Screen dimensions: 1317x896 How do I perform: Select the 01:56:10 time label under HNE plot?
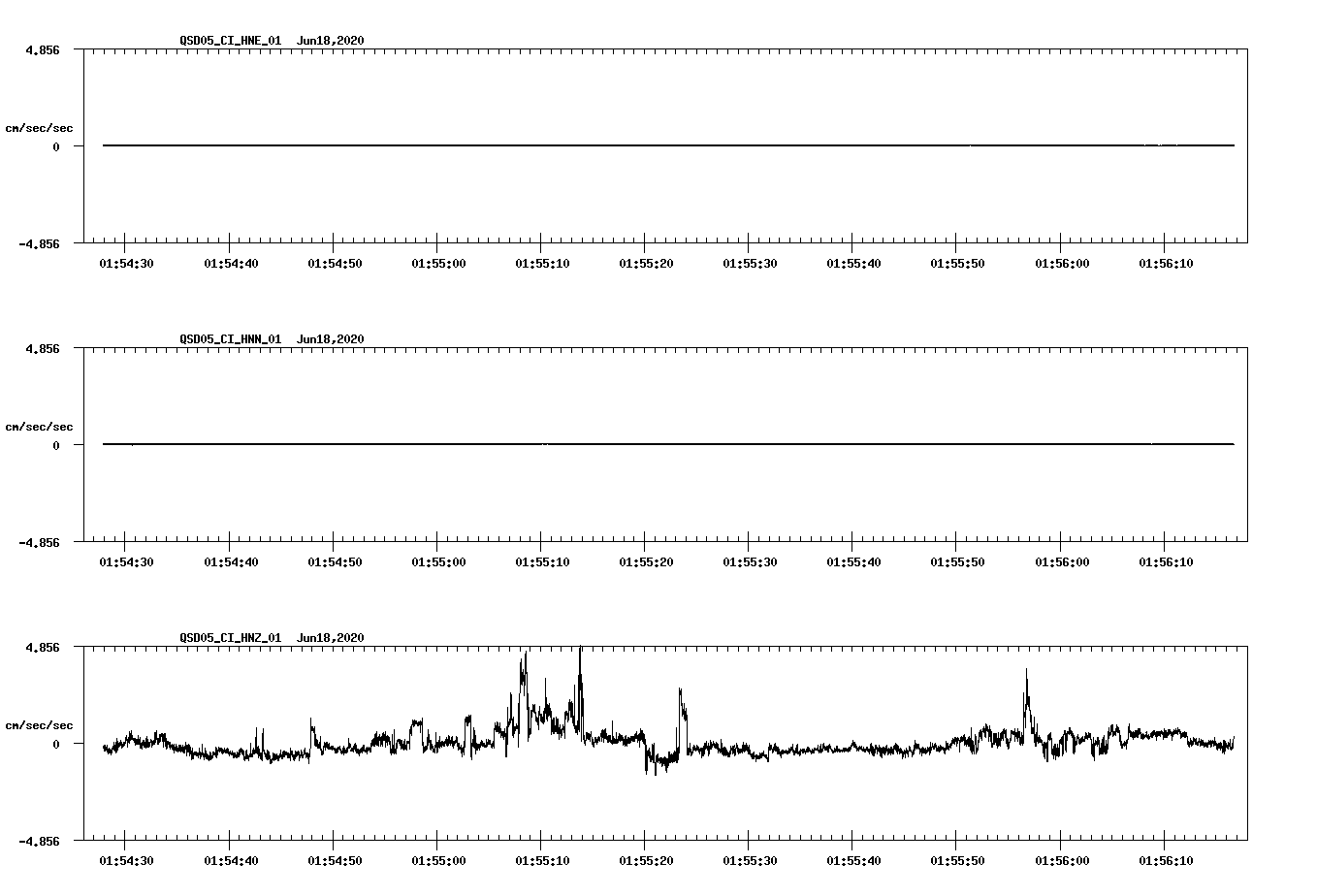1166,264
